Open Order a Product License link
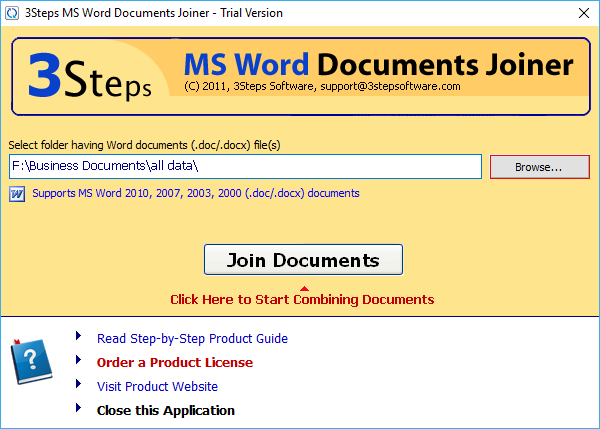Viewport: 600px width, 429px height. click(175, 362)
